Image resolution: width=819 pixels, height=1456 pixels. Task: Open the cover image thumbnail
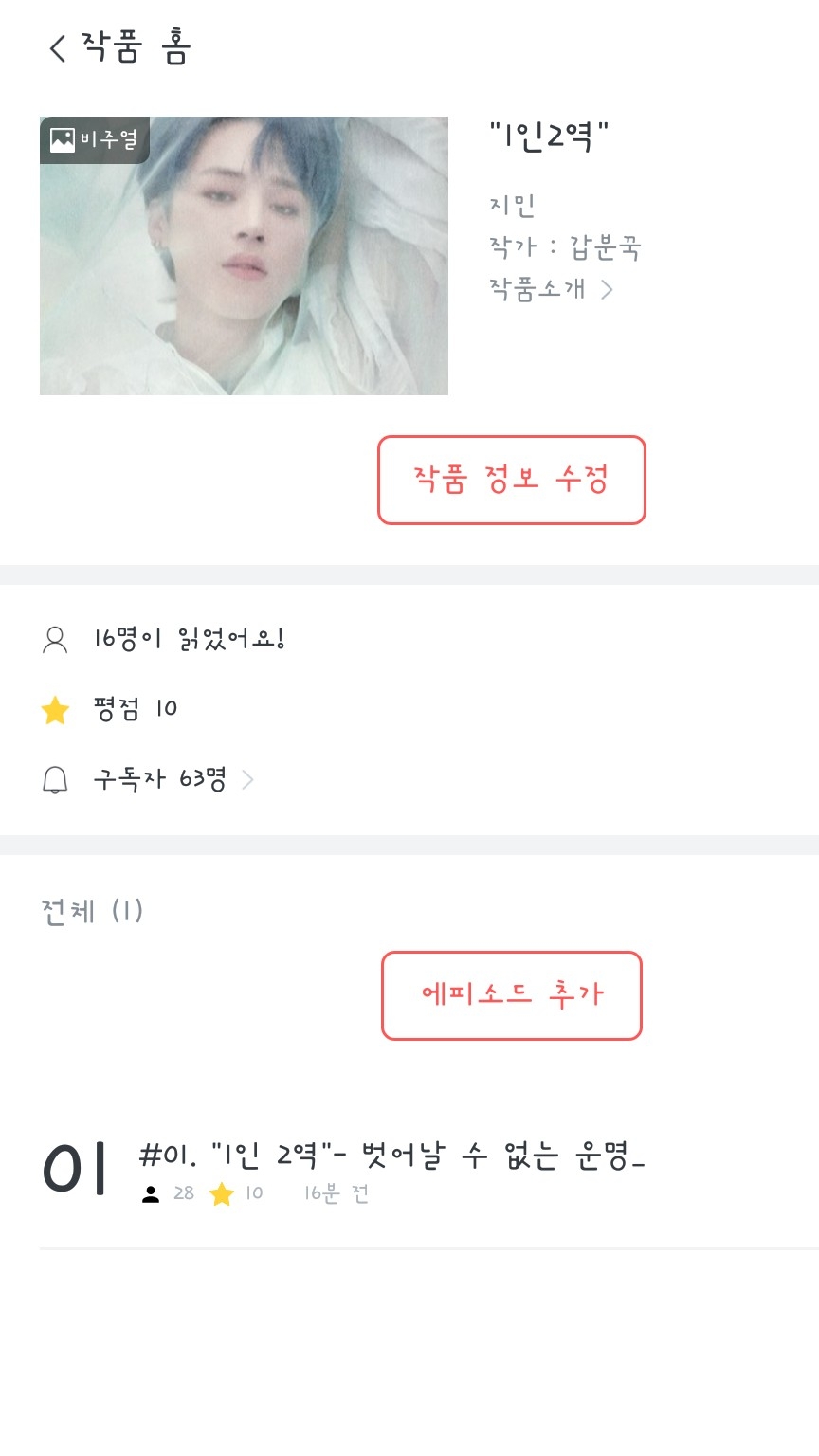tap(244, 256)
